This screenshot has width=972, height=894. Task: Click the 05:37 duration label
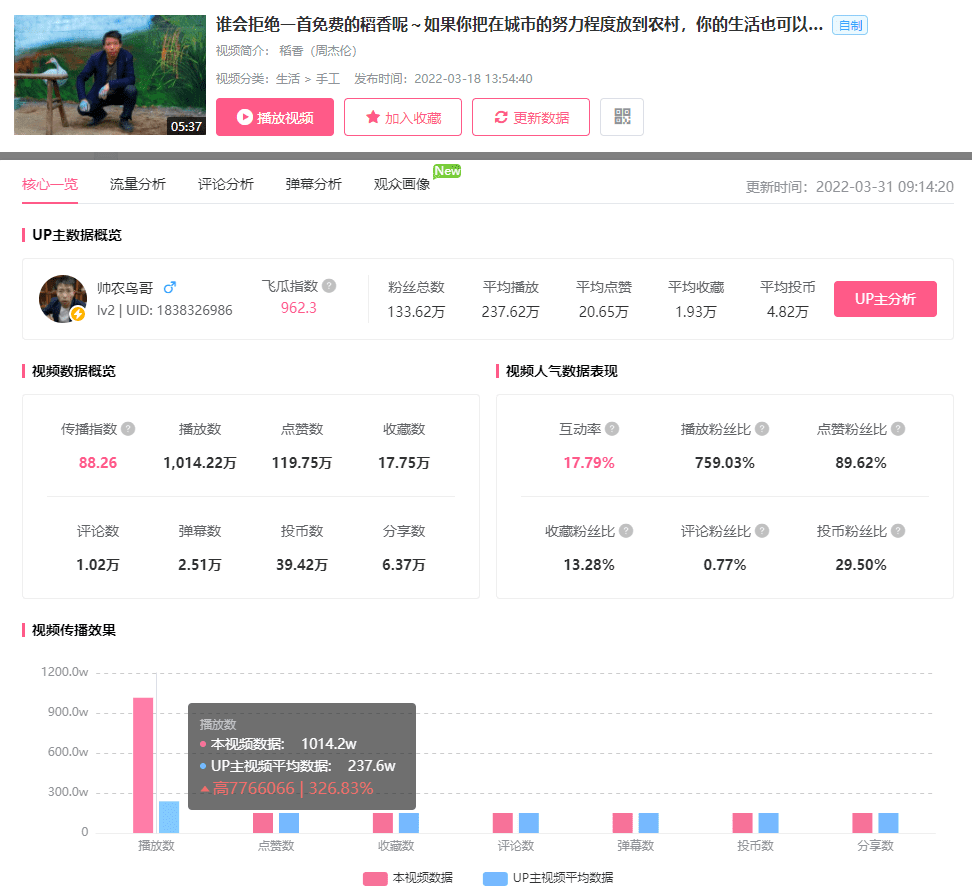(x=186, y=126)
